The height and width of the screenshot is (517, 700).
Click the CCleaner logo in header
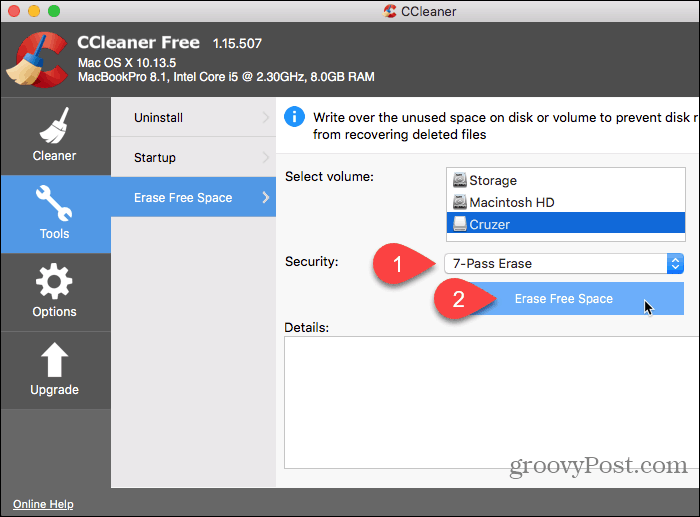37,59
